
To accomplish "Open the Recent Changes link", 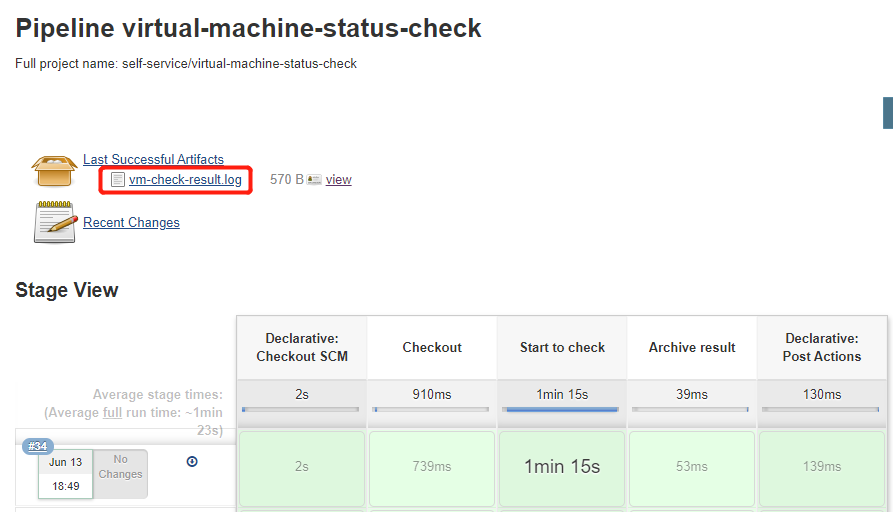I will pyautogui.click(x=131, y=223).
